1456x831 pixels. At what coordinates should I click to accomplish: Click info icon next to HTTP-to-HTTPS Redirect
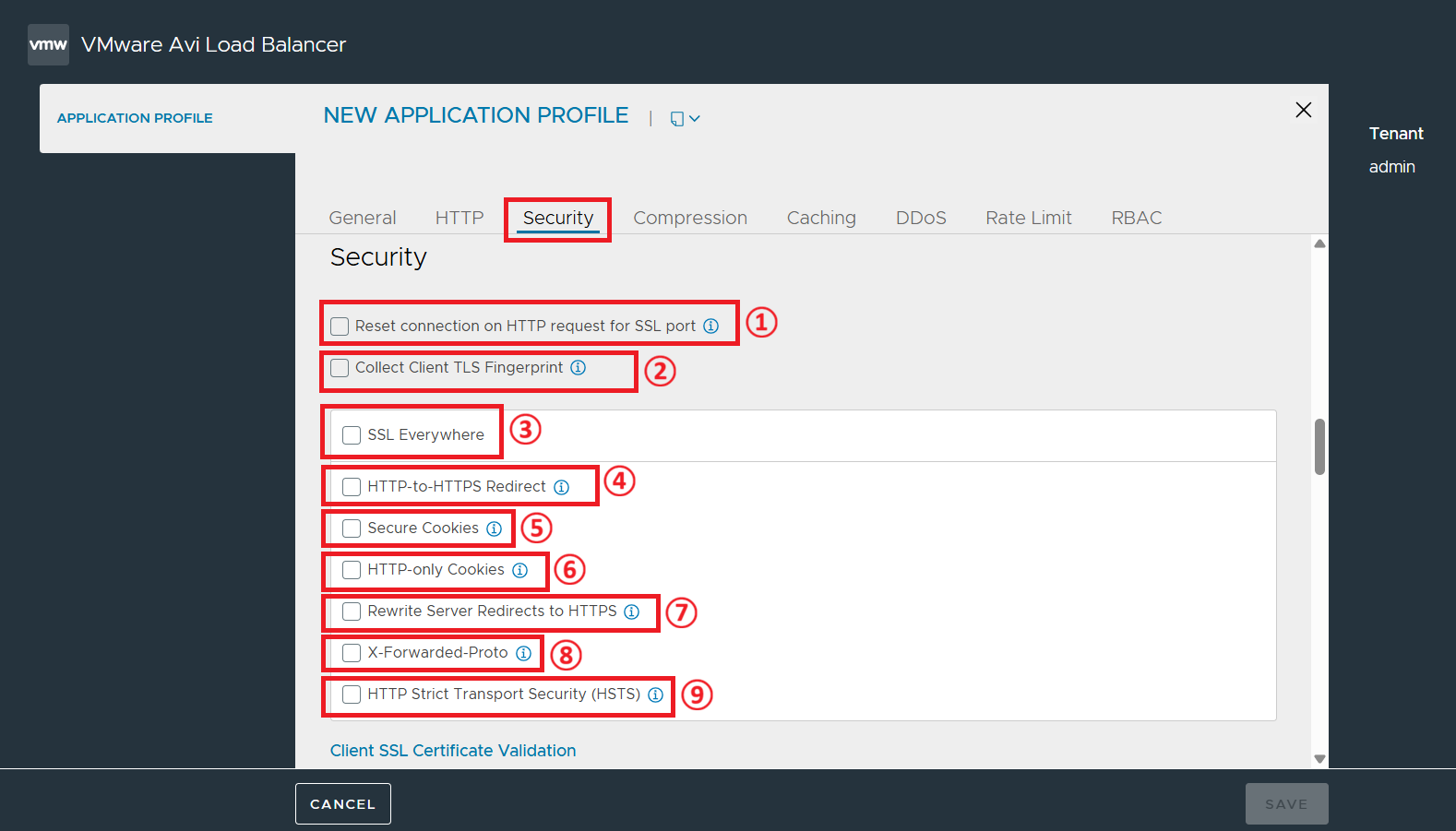tap(561, 487)
